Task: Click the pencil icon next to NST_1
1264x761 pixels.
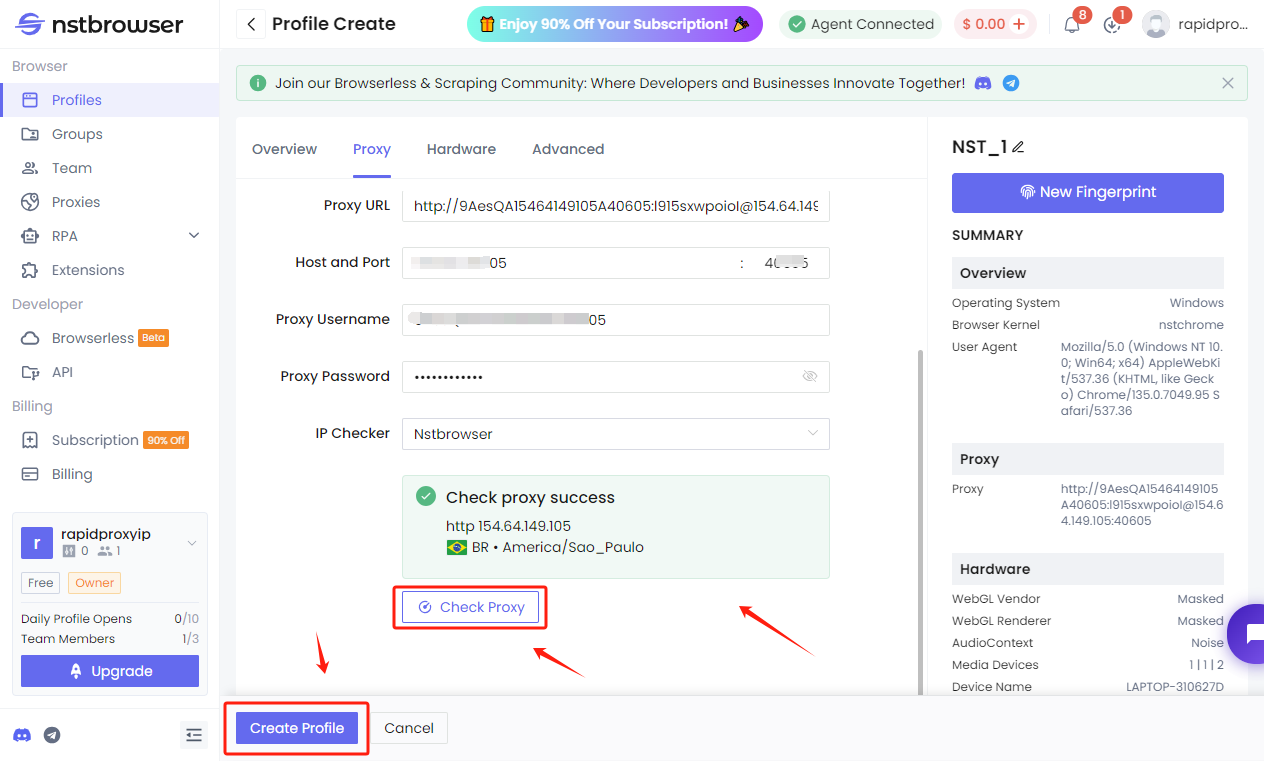Action: [x=1019, y=147]
